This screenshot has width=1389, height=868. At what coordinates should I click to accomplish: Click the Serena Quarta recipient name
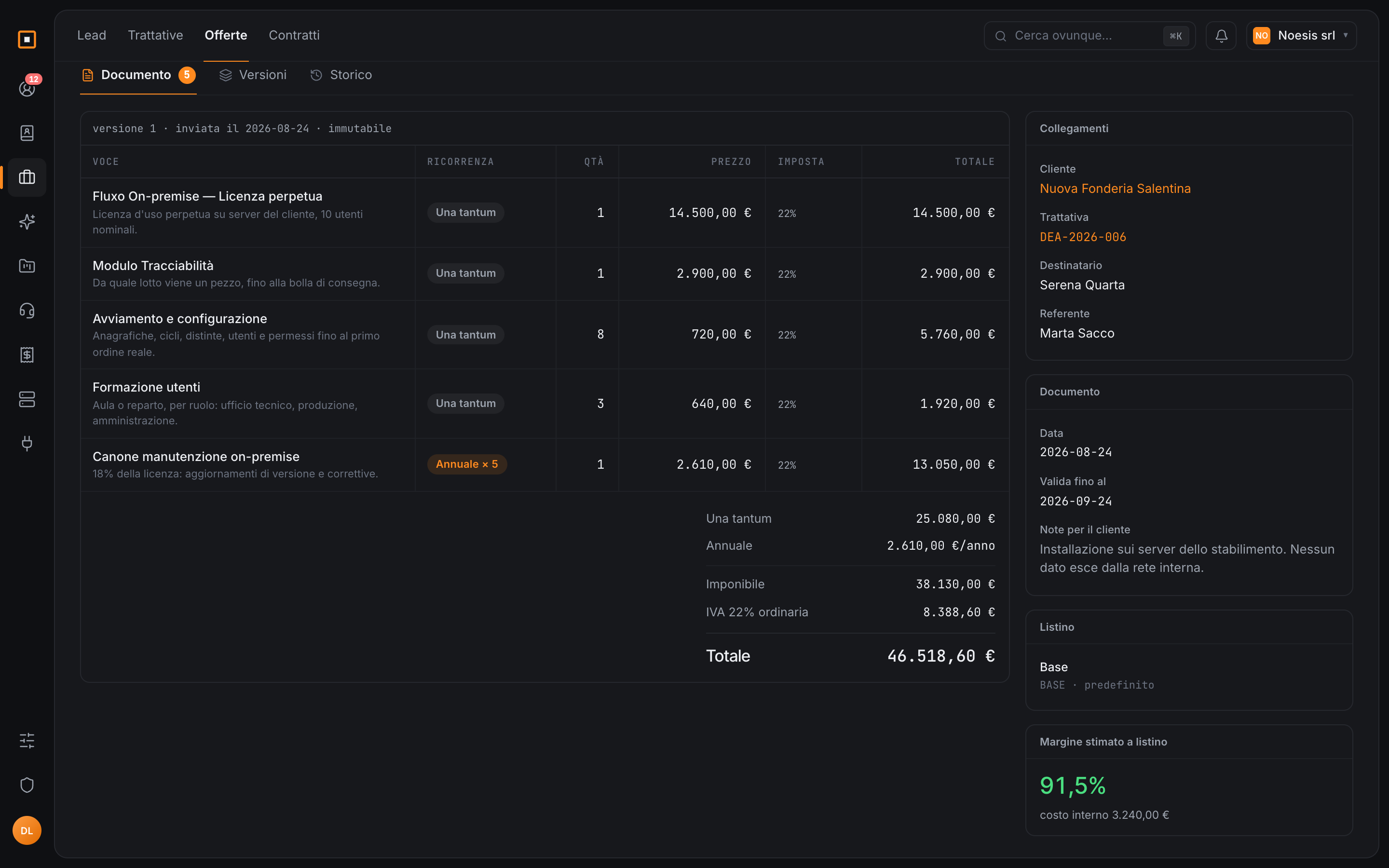coord(1082,285)
